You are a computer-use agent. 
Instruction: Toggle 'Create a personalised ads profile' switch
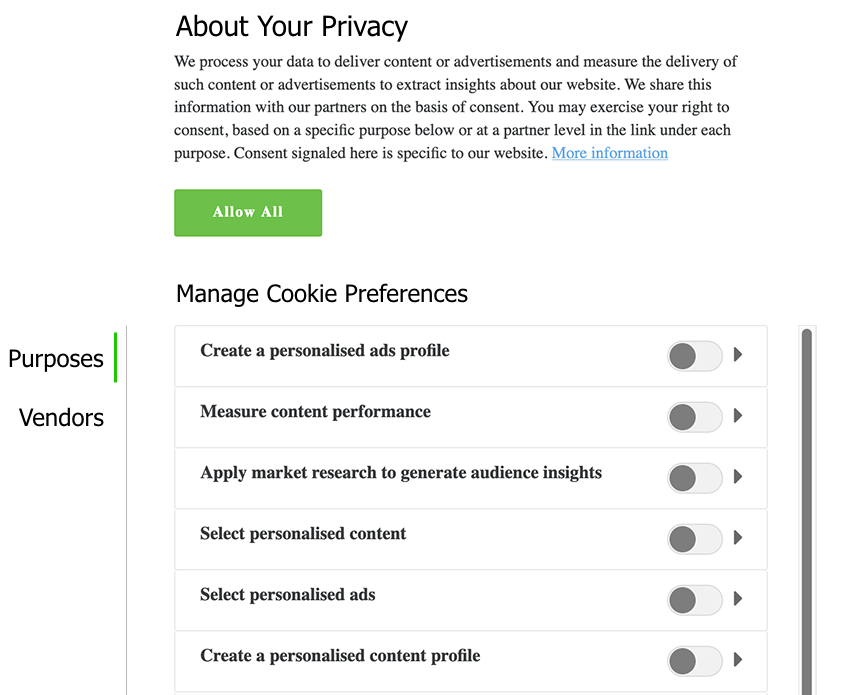(694, 356)
